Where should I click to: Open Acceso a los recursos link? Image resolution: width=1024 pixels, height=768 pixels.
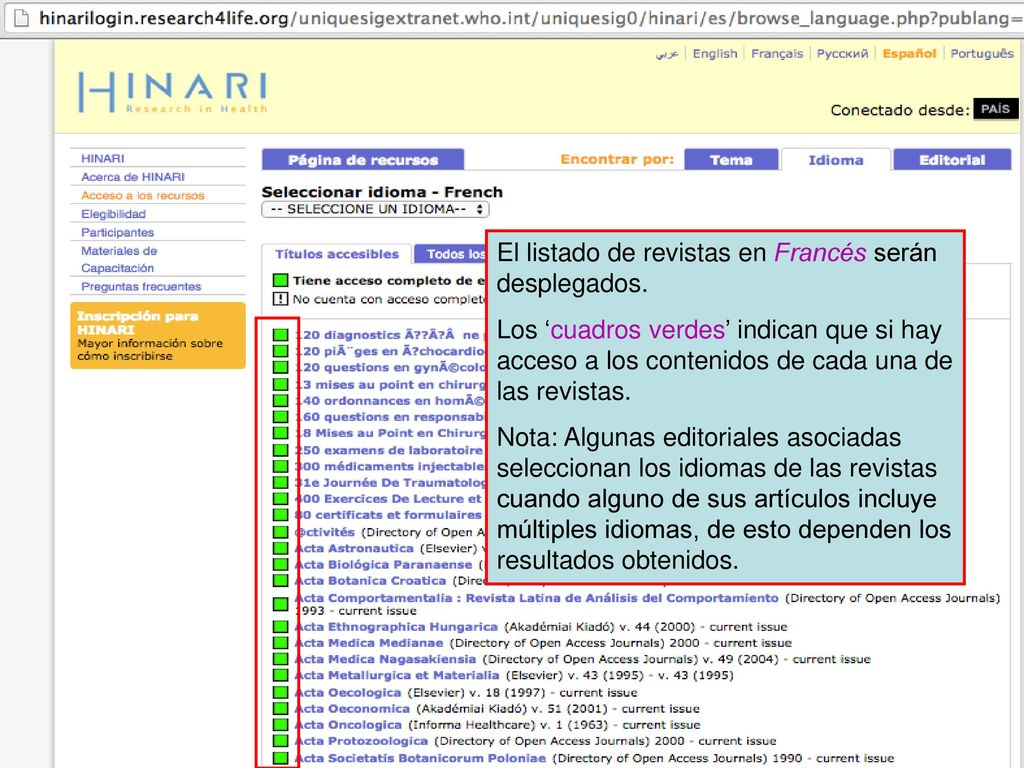tap(142, 195)
